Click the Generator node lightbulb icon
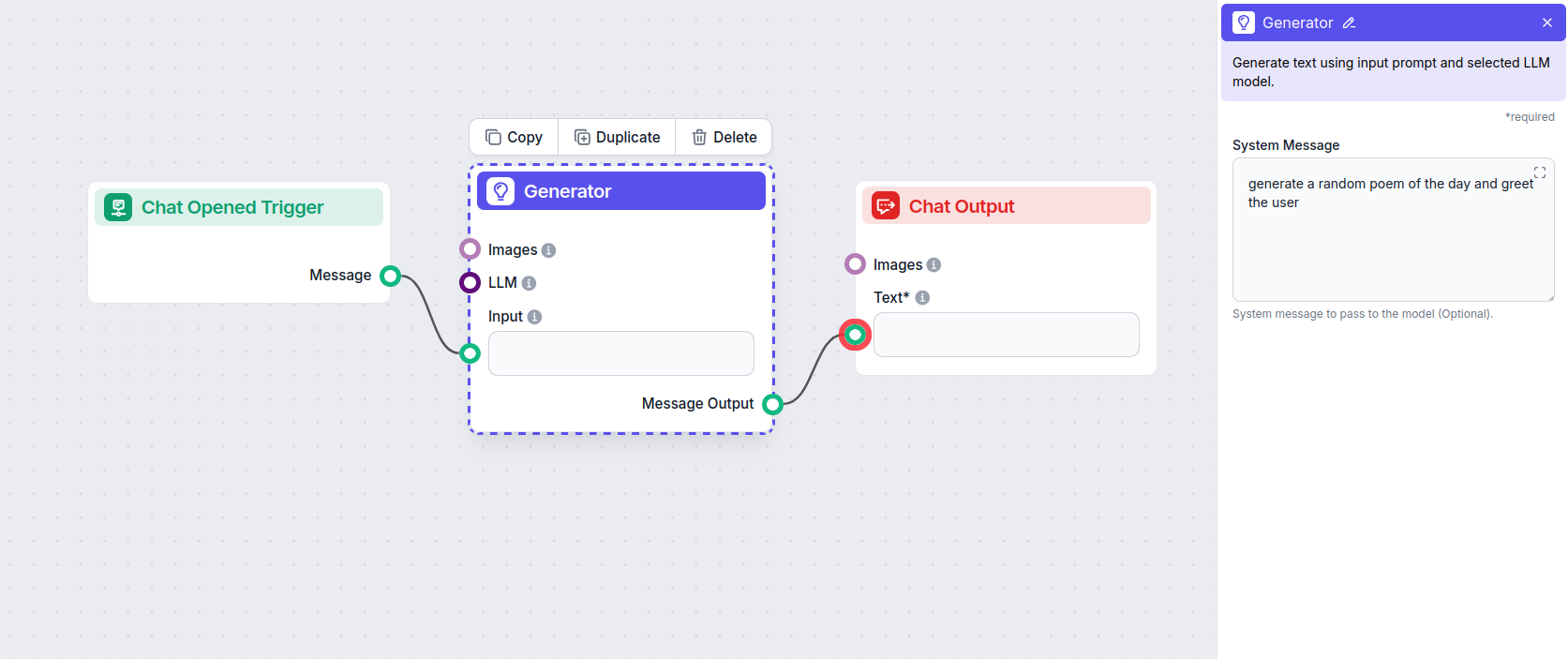The height and width of the screenshot is (659, 1568). click(500, 191)
